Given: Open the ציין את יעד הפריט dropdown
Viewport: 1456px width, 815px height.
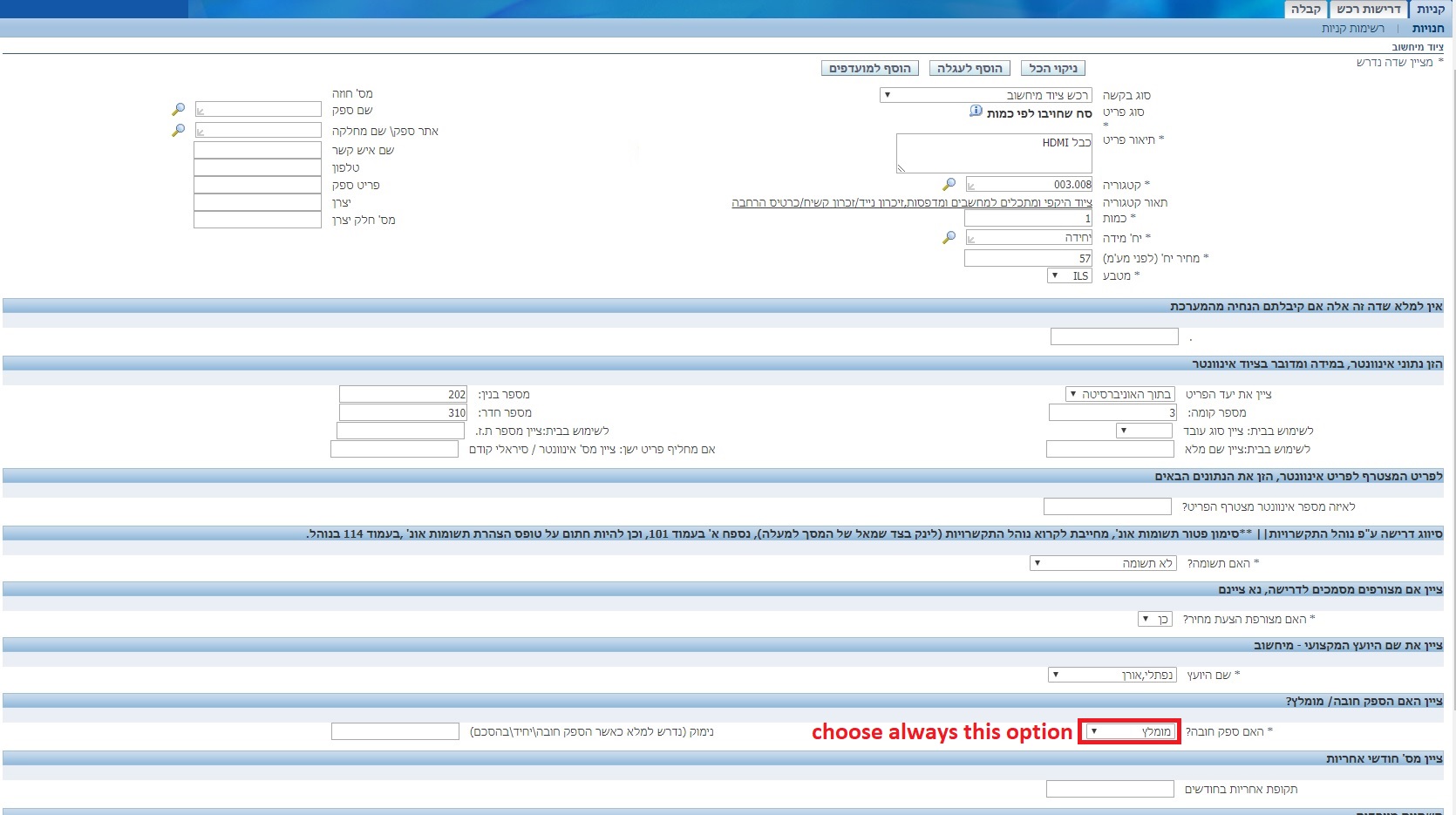Looking at the screenshot, I should (x=1120, y=394).
